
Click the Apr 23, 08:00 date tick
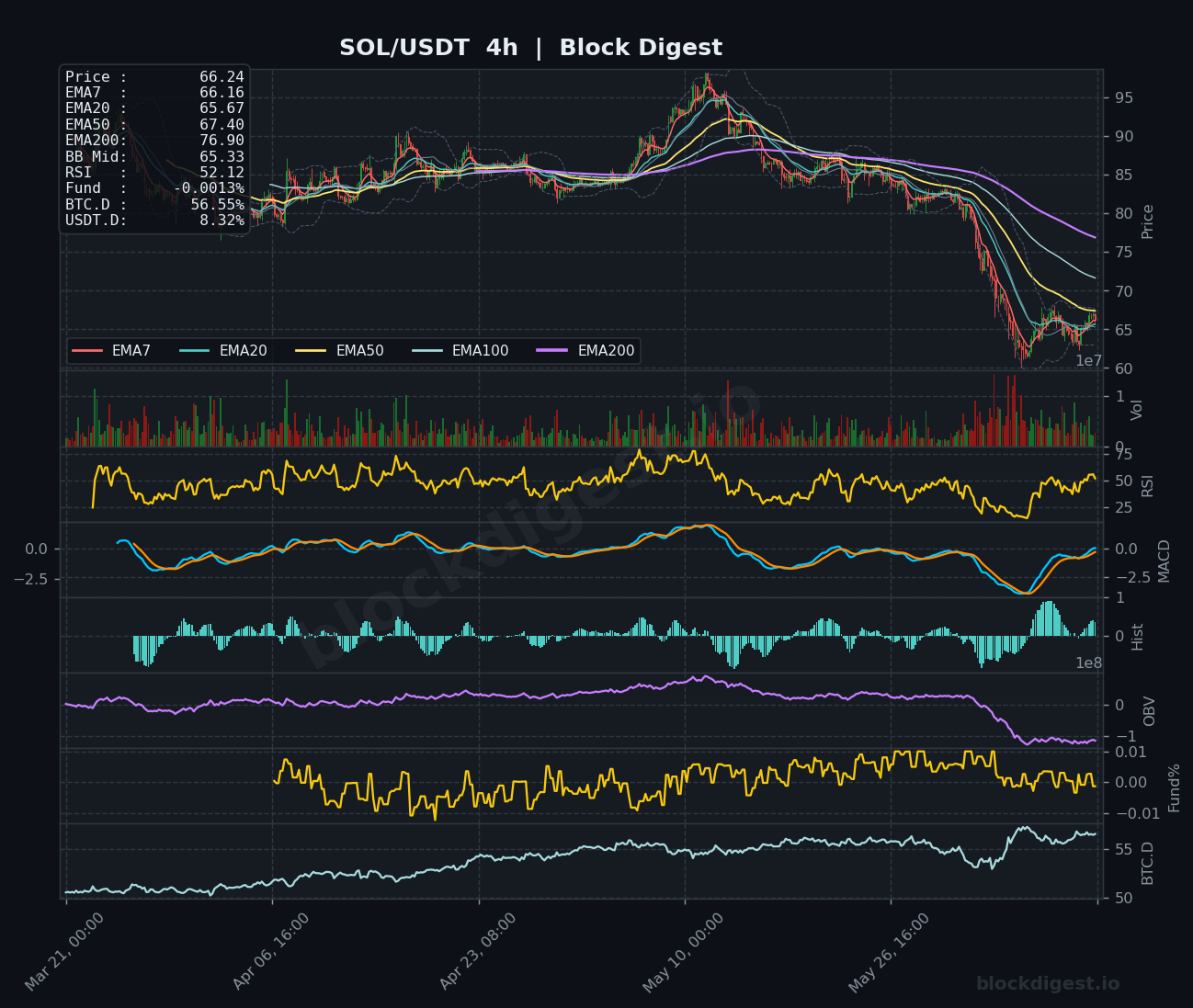(478, 952)
